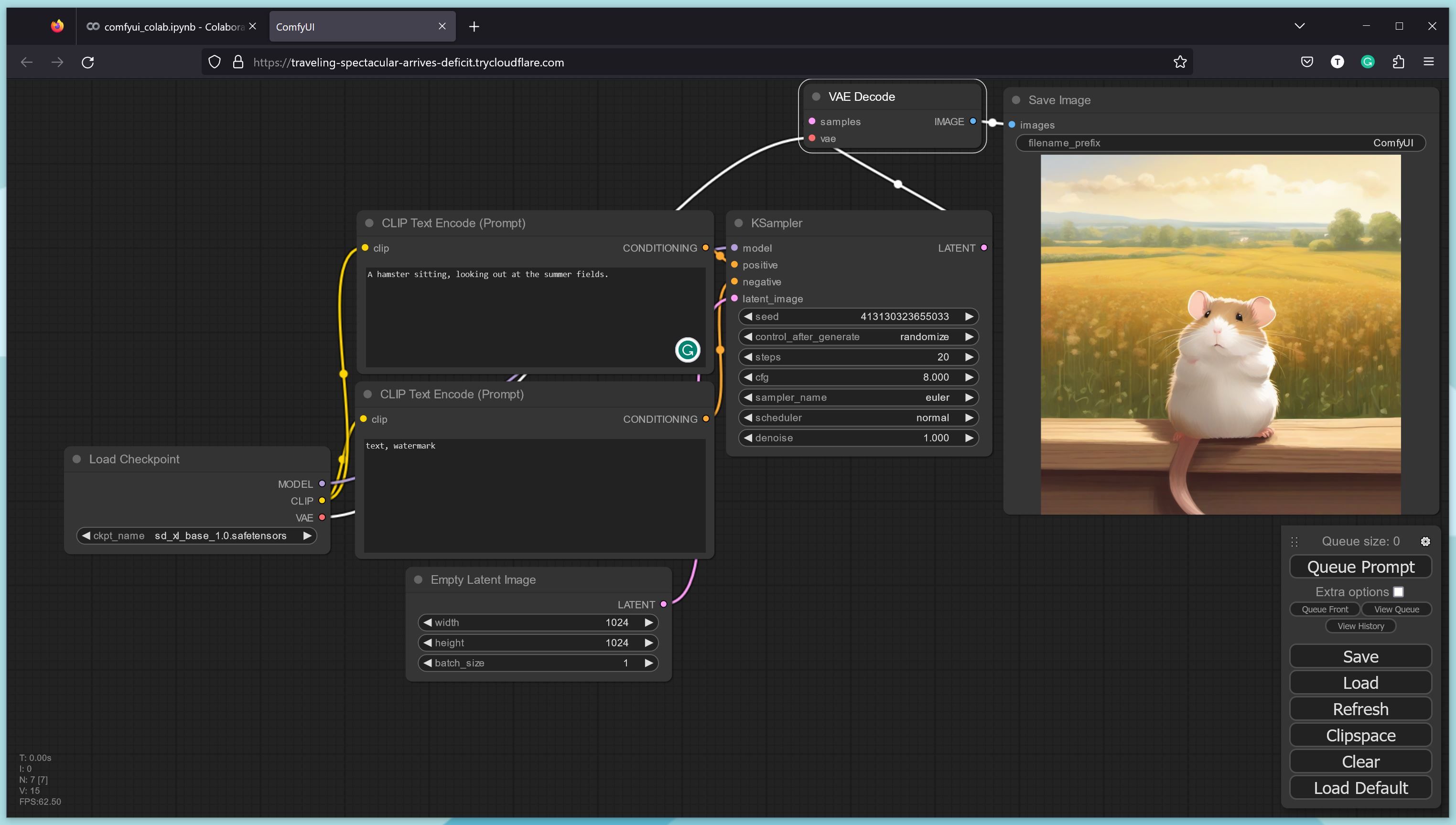
Task: Click the cfg 8.000 value slider
Action: 858,377
